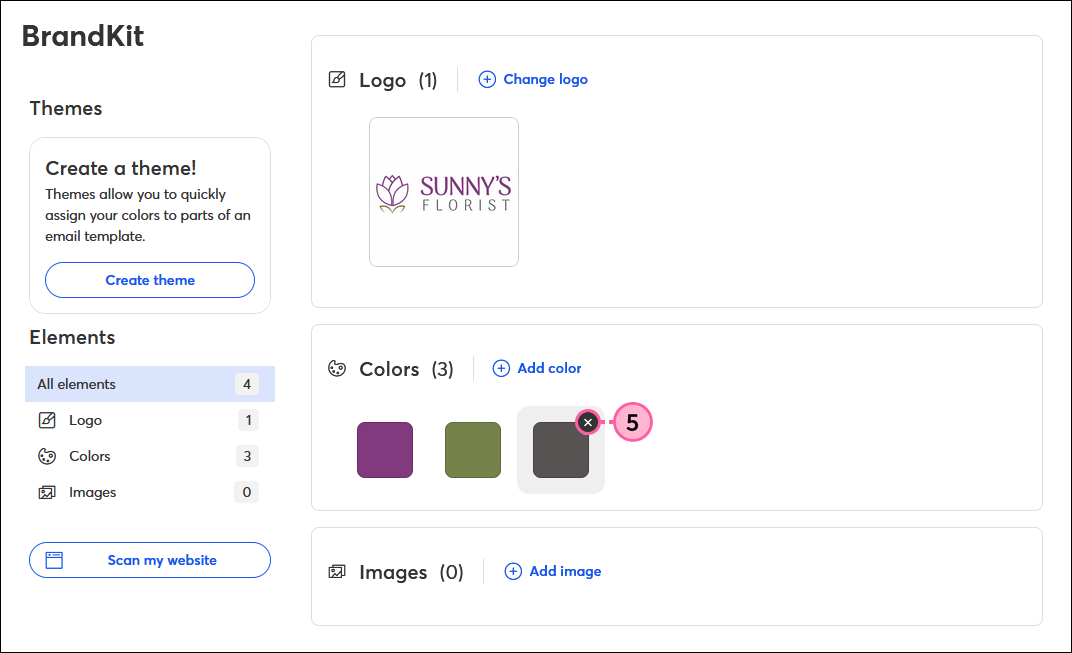Click the Images (0) section heading

[411, 572]
